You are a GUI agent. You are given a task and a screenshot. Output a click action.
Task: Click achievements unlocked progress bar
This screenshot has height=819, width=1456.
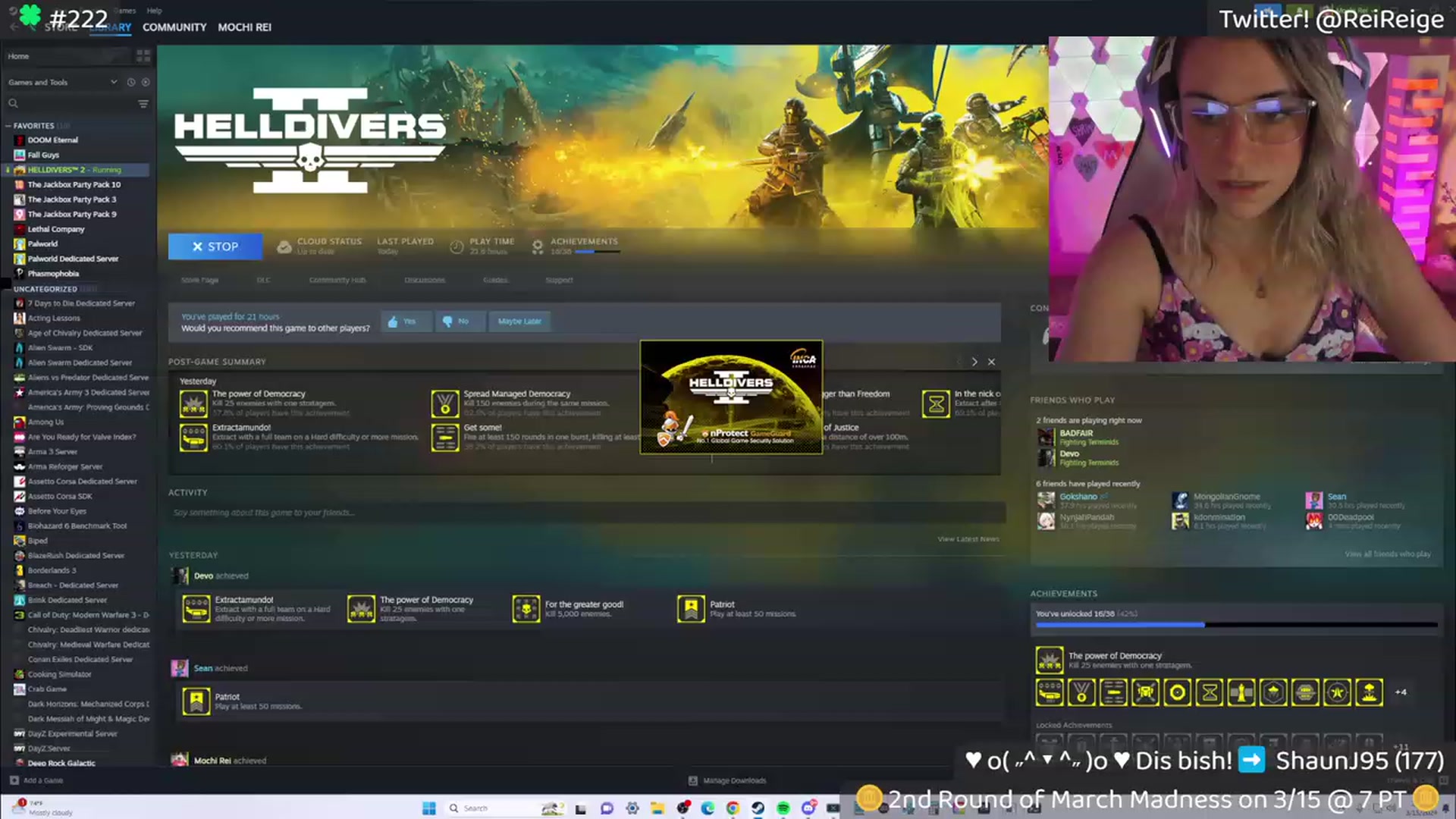1236,625
